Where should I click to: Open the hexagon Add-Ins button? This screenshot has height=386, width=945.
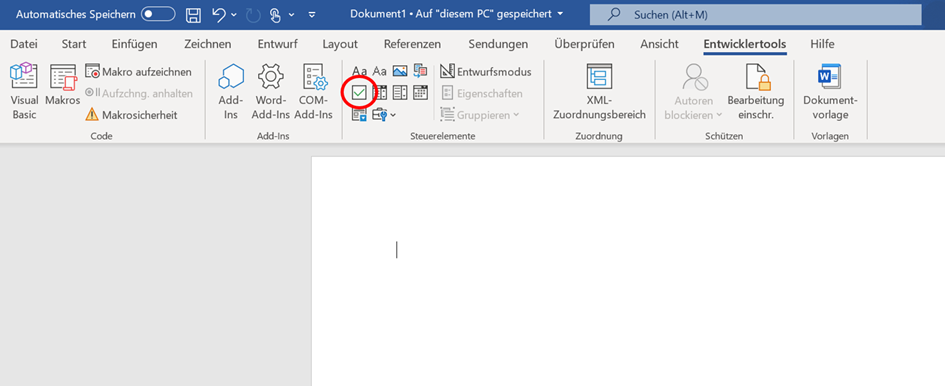coord(231,92)
